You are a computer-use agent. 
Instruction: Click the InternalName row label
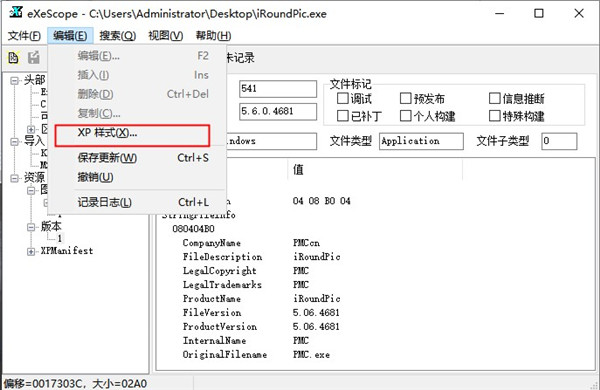[x=214, y=341]
